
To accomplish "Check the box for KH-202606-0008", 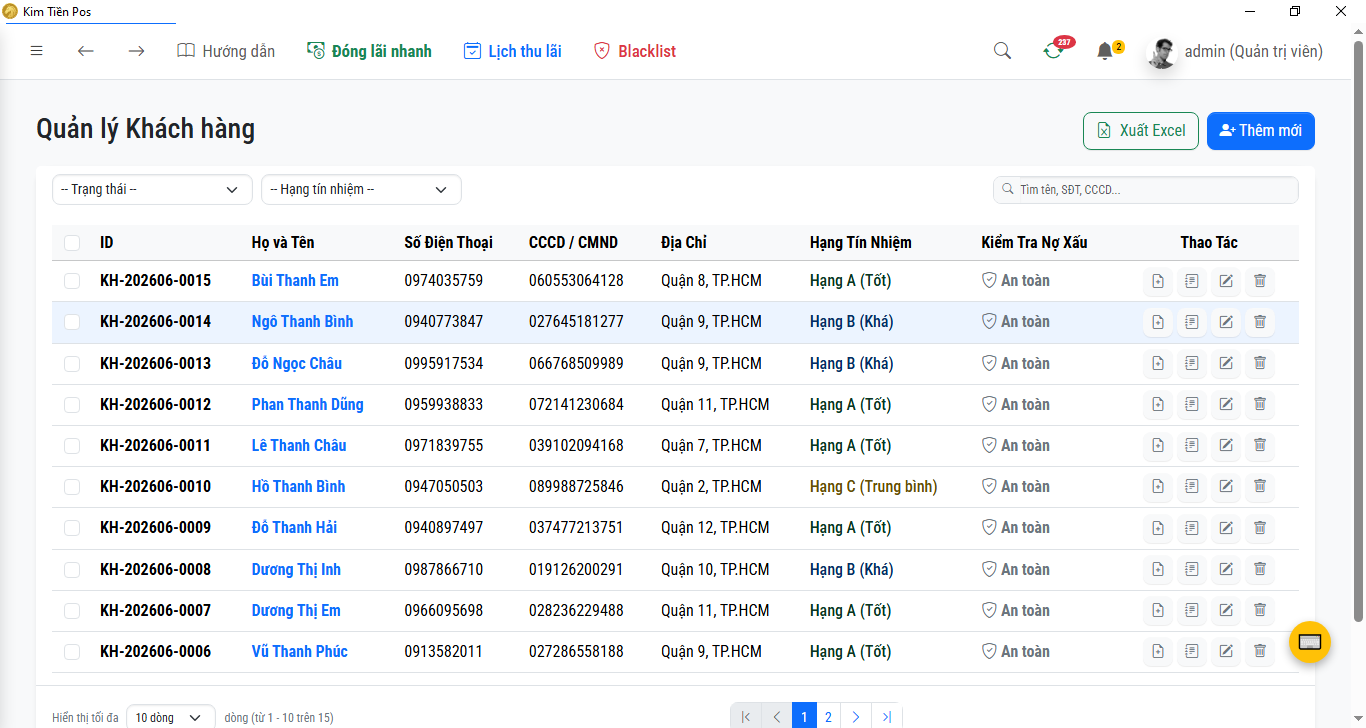I will tap(72, 569).
